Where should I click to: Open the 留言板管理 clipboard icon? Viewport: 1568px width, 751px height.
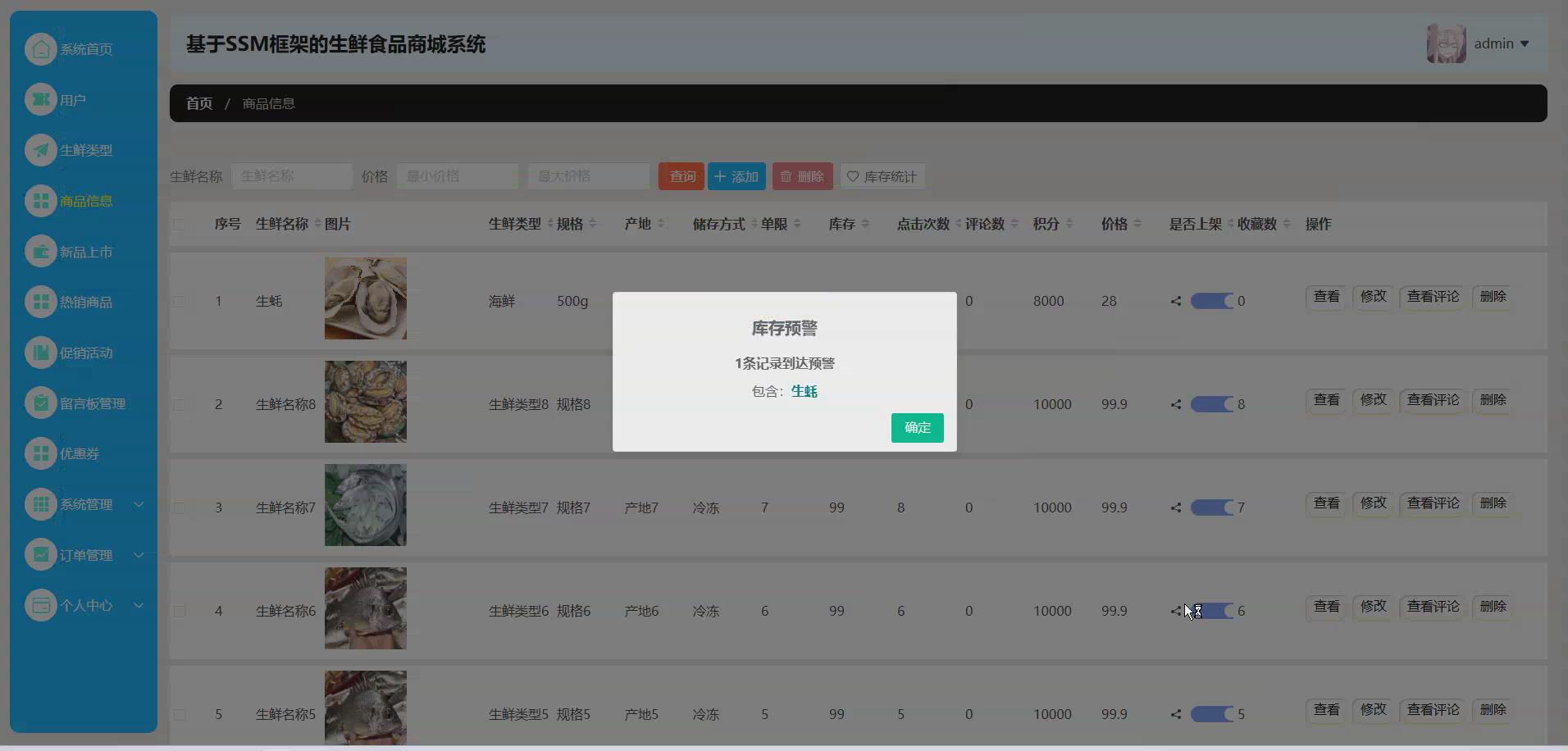point(40,403)
